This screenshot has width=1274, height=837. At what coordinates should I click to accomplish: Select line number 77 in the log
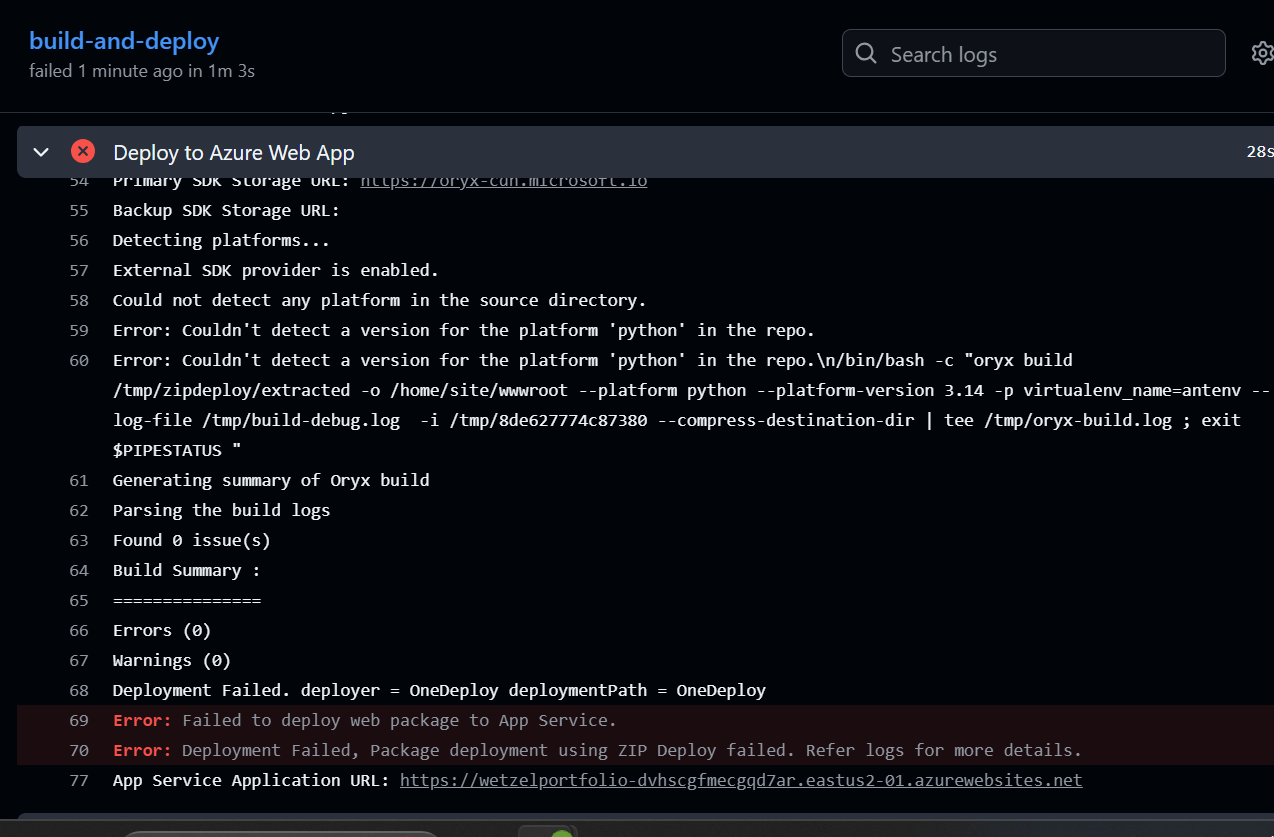79,780
